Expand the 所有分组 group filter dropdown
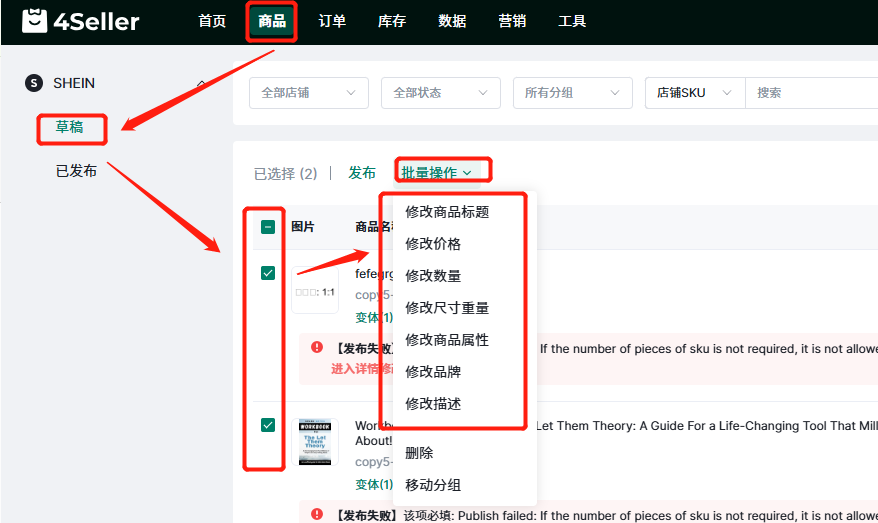 572,93
